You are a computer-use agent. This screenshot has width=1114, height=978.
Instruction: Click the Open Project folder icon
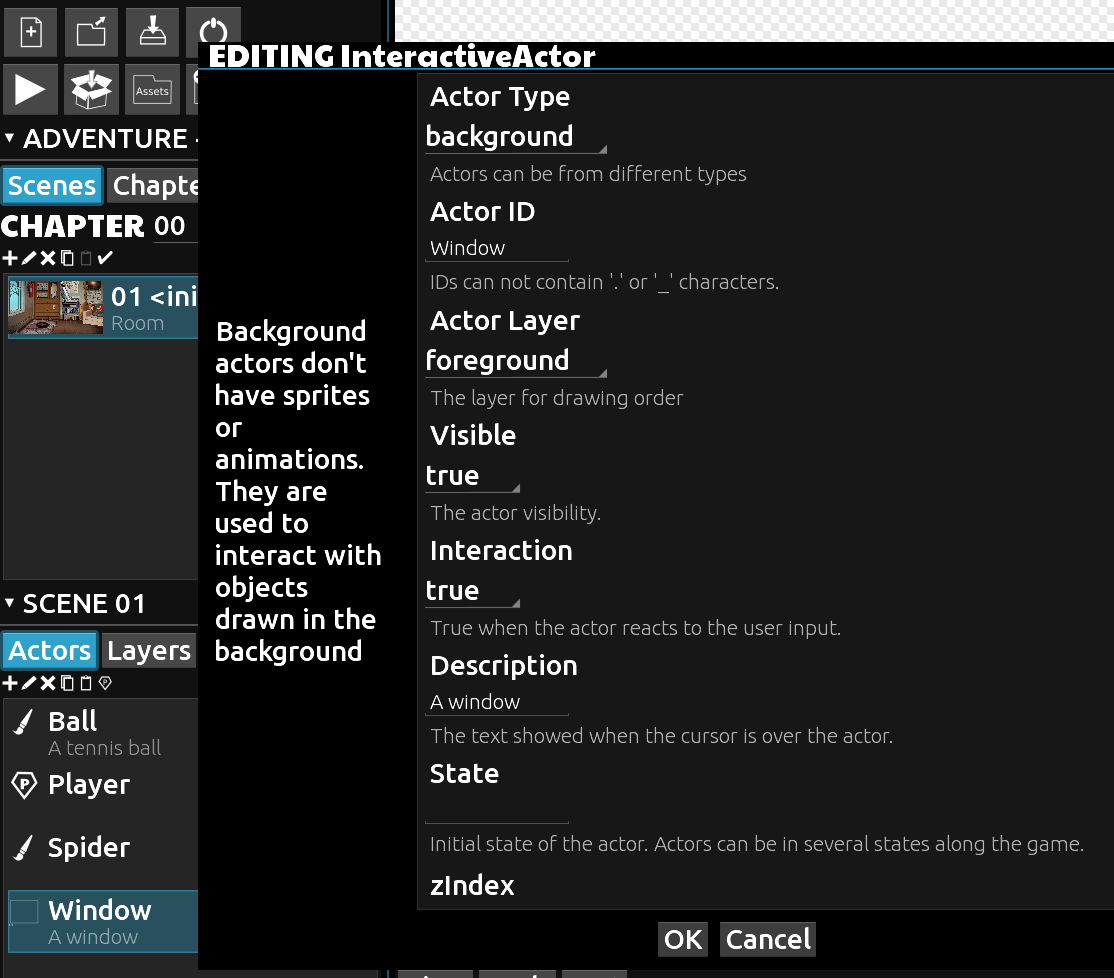pyautogui.click(x=91, y=32)
